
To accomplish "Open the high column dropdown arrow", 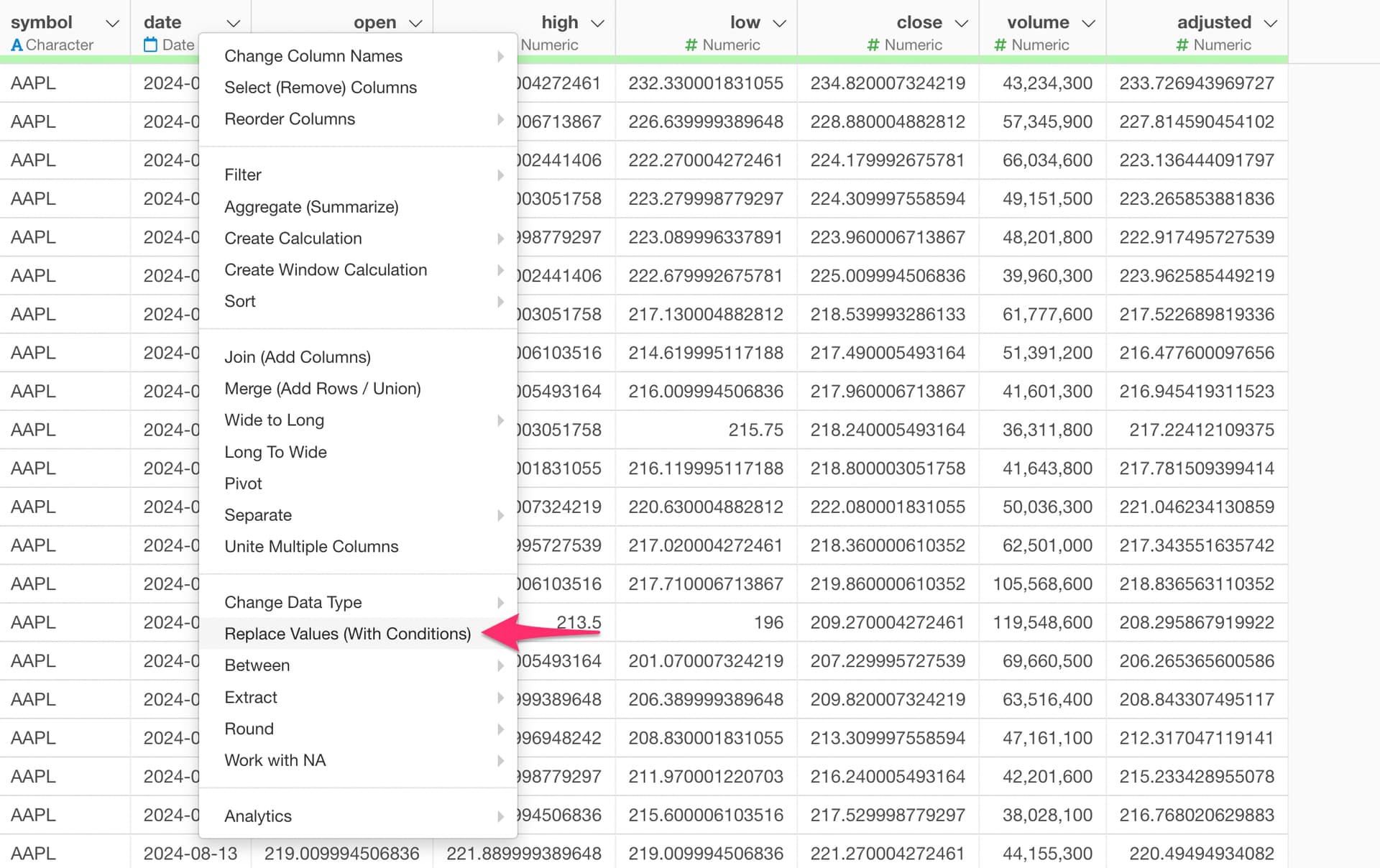I will tap(597, 23).
